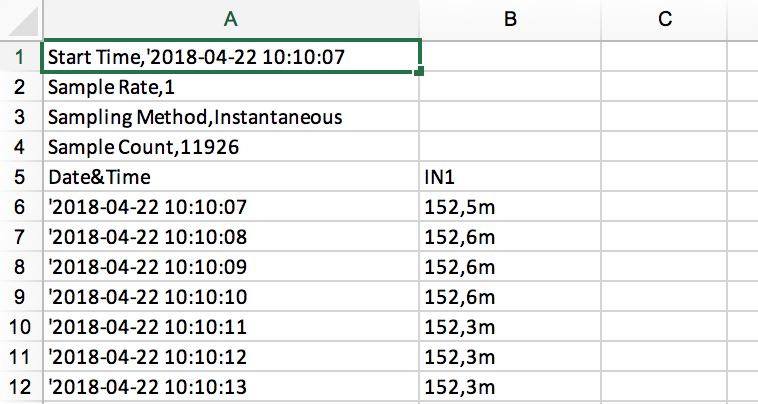This screenshot has height=404, width=758.
Task: Click the fill handle of cell A1
Action: (419, 71)
